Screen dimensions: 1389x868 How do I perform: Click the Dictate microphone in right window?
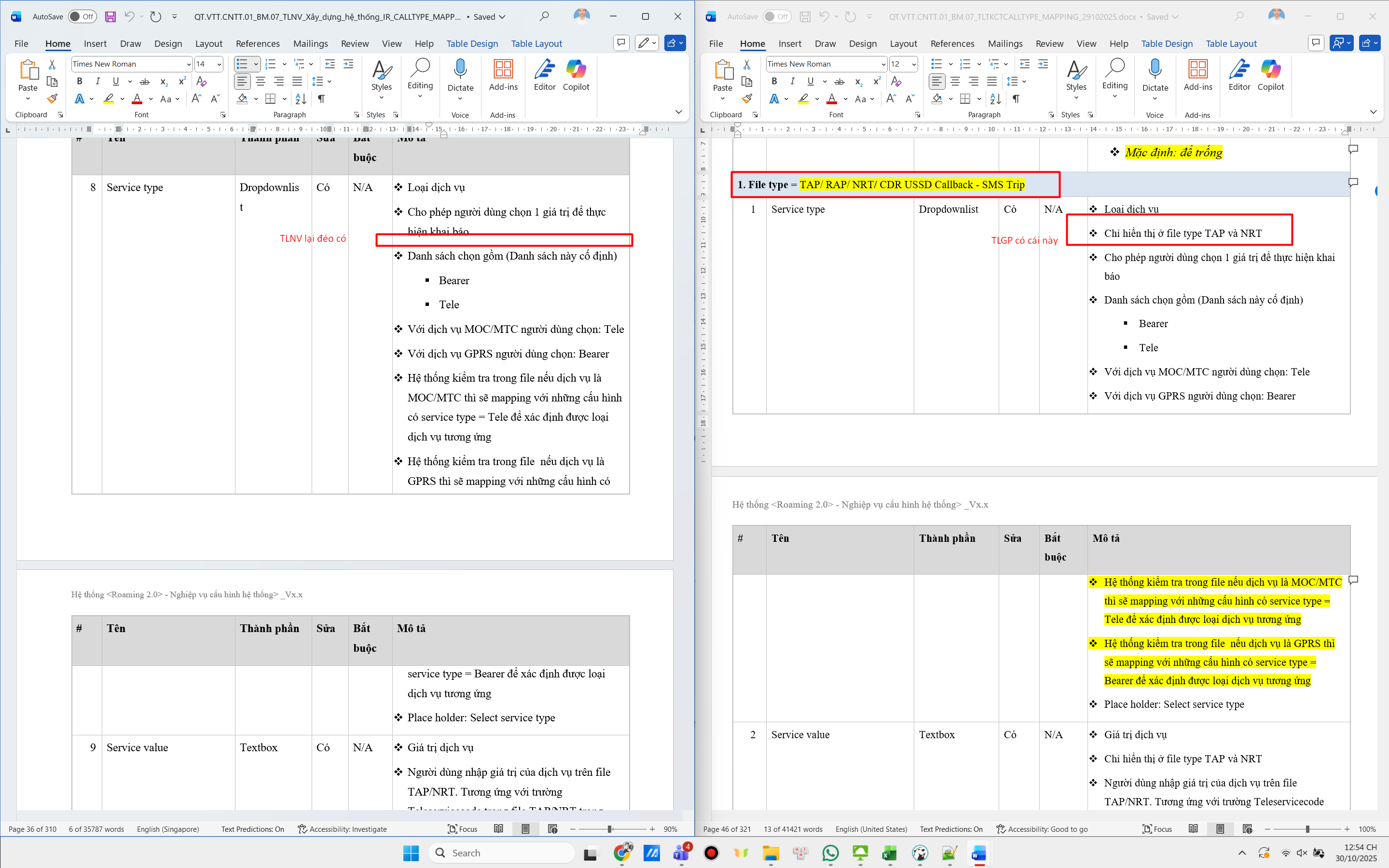pyautogui.click(x=1155, y=70)
